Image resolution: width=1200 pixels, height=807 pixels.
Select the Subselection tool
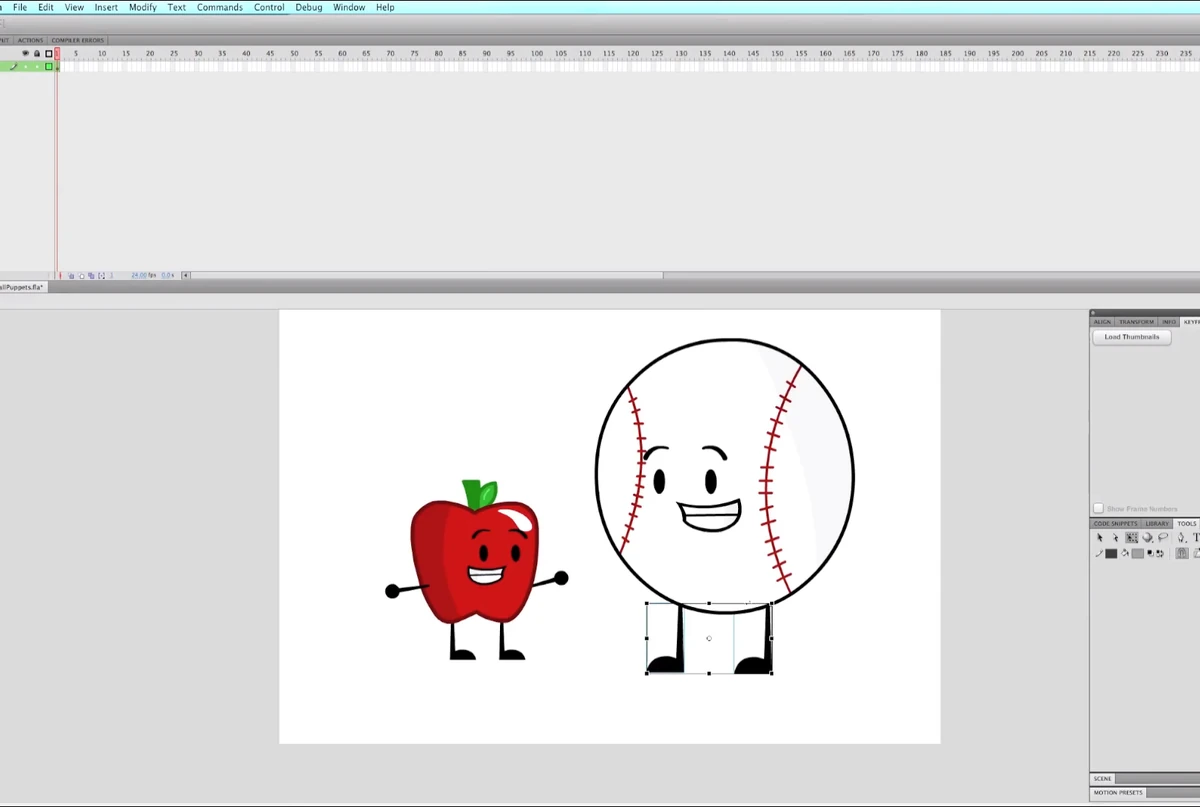point(1116,537)
